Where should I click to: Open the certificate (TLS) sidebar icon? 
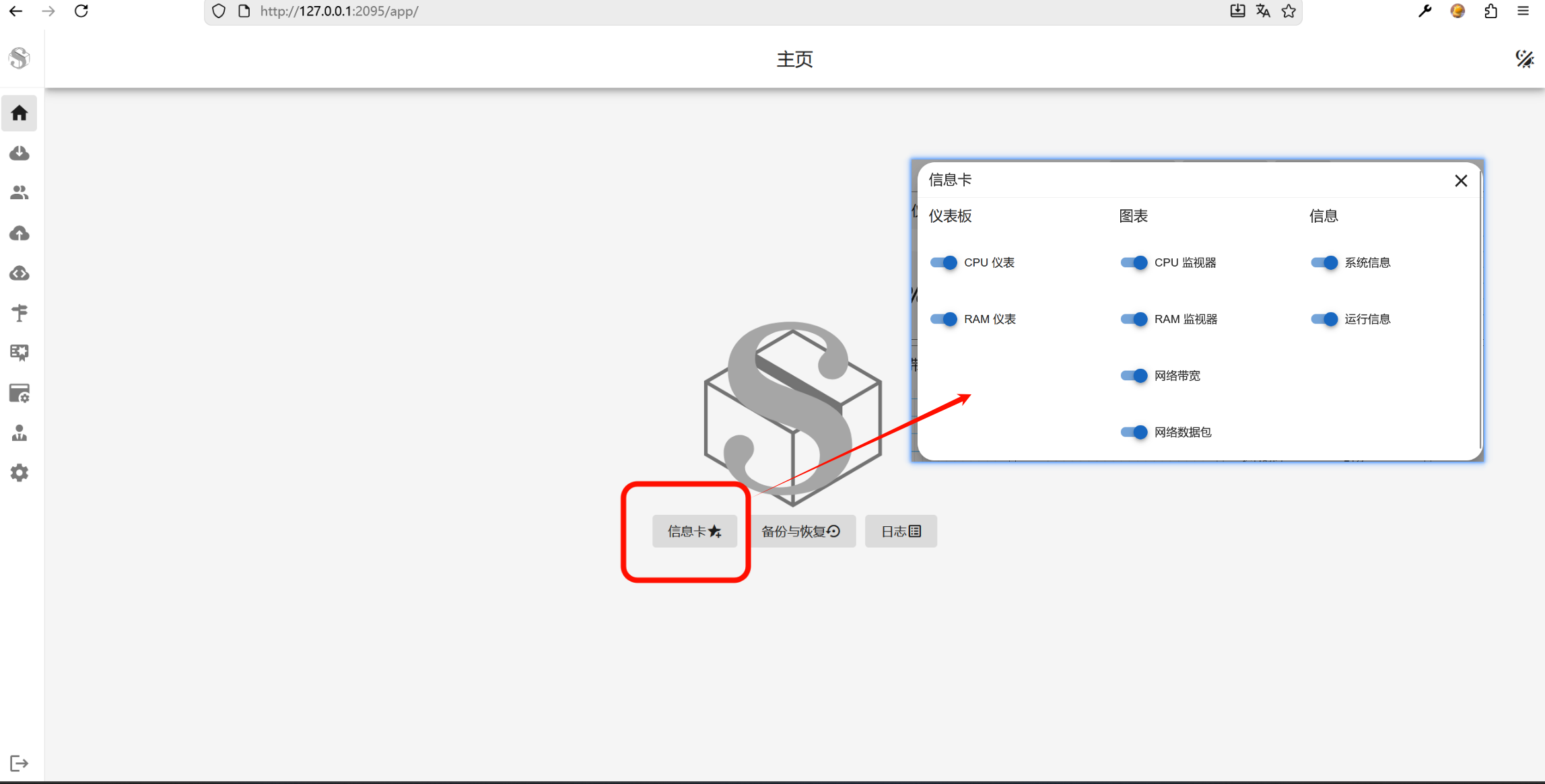point(20,353)
